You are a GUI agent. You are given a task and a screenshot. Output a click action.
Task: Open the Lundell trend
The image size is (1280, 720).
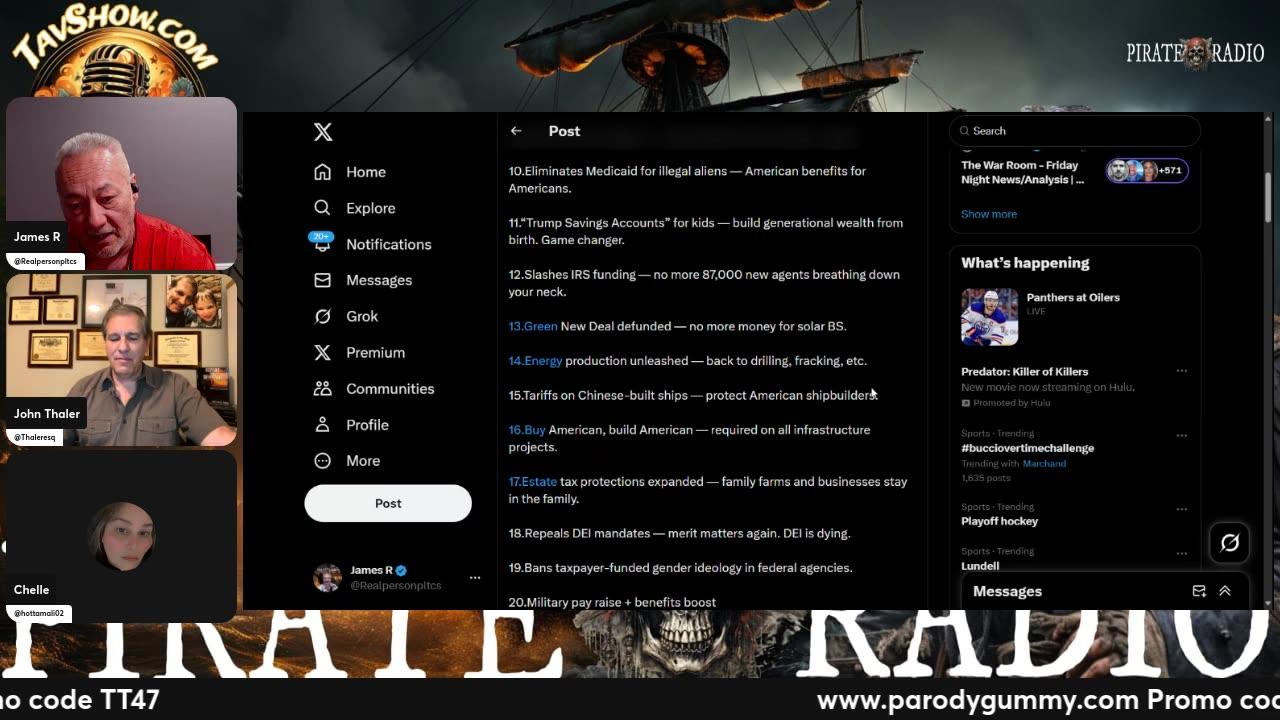point(980,566)
